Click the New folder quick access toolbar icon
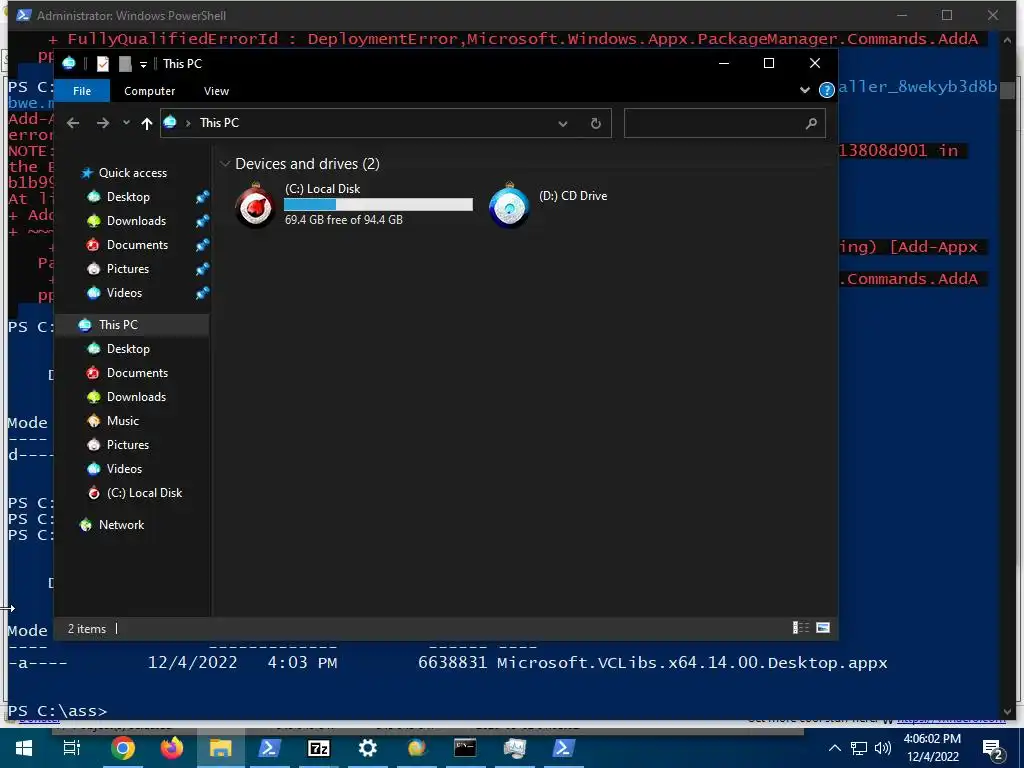This screenshot has height=768, width=1024. (x=125, y=63)
